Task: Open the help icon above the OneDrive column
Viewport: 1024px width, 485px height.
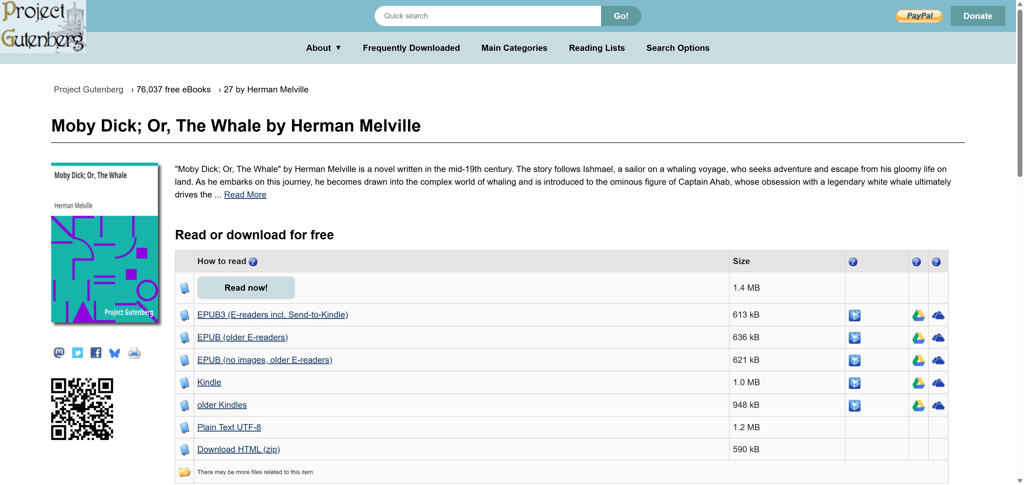Action: [936, 262]
